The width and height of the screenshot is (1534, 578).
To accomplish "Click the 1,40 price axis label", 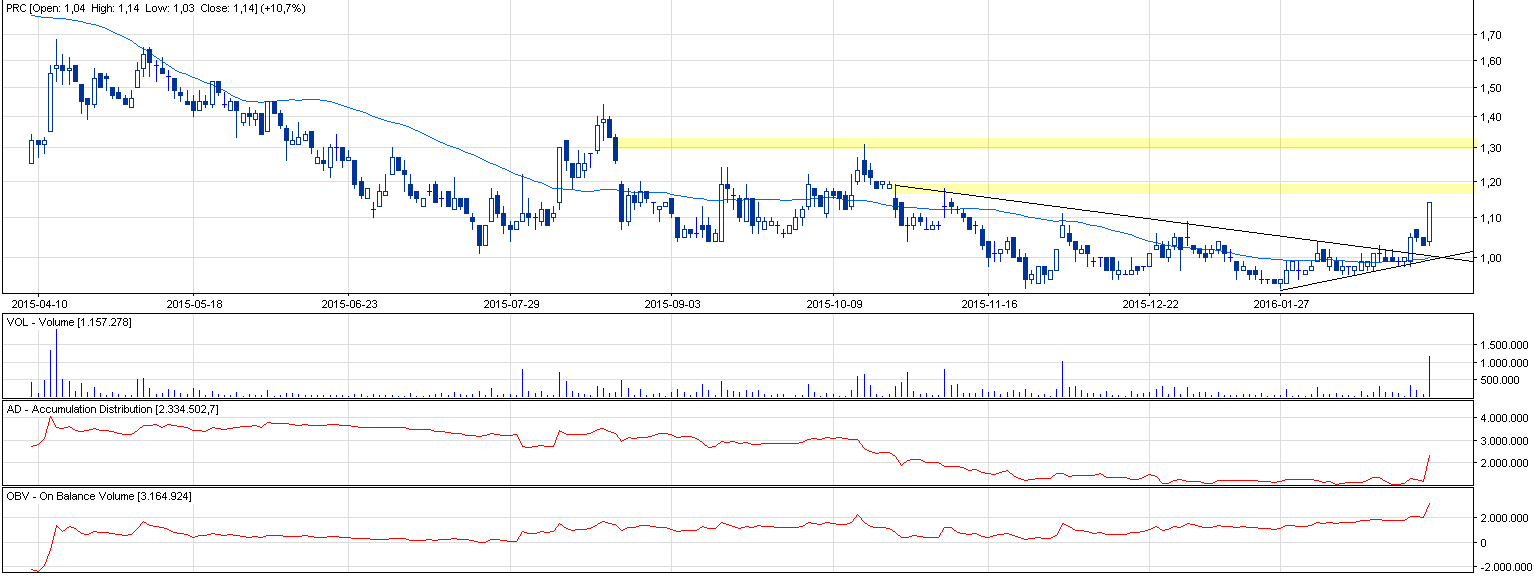I will pos(1494,118).
